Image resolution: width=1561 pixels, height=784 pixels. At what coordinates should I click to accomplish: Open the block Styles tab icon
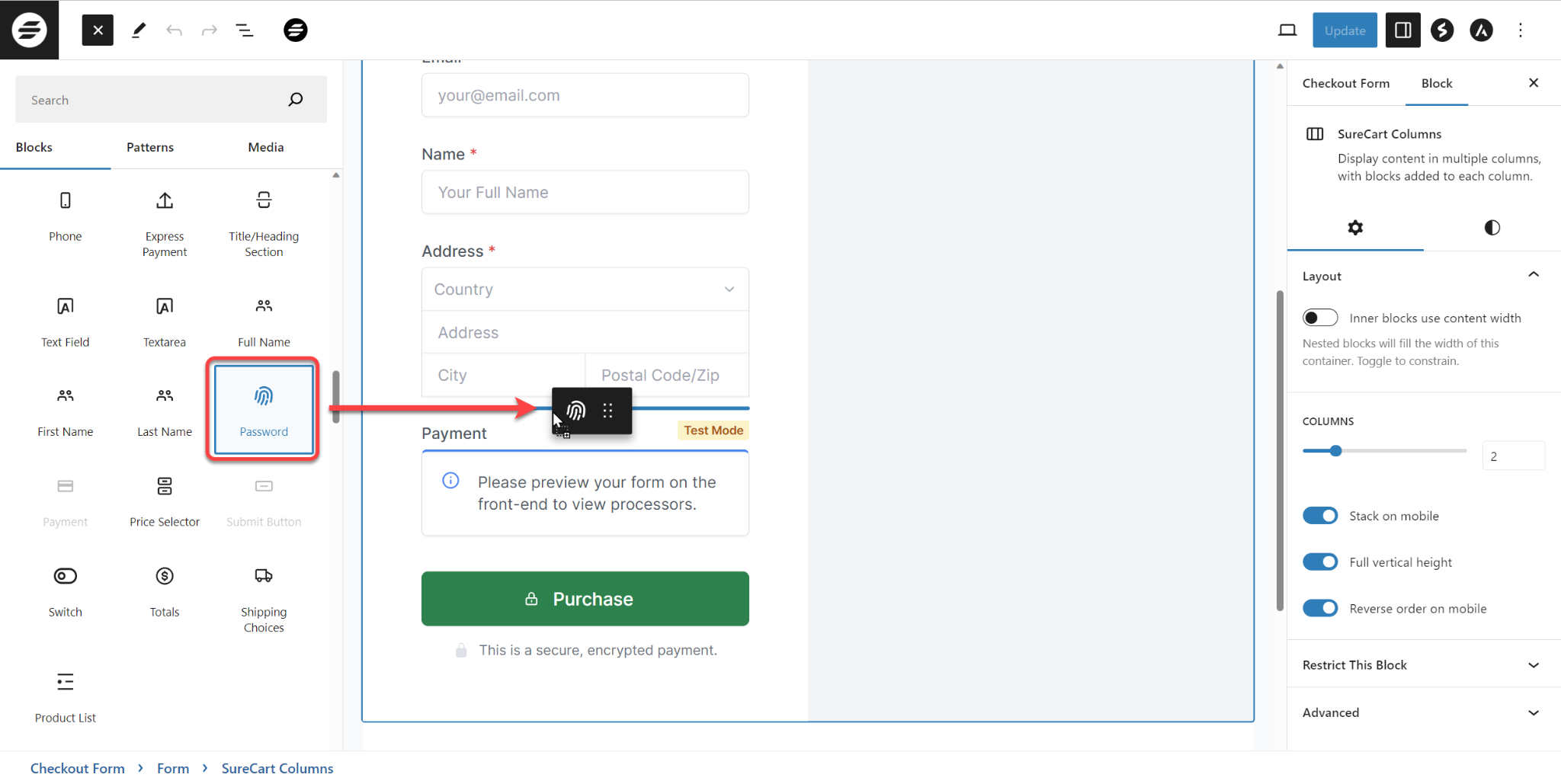coord(1492,228)
